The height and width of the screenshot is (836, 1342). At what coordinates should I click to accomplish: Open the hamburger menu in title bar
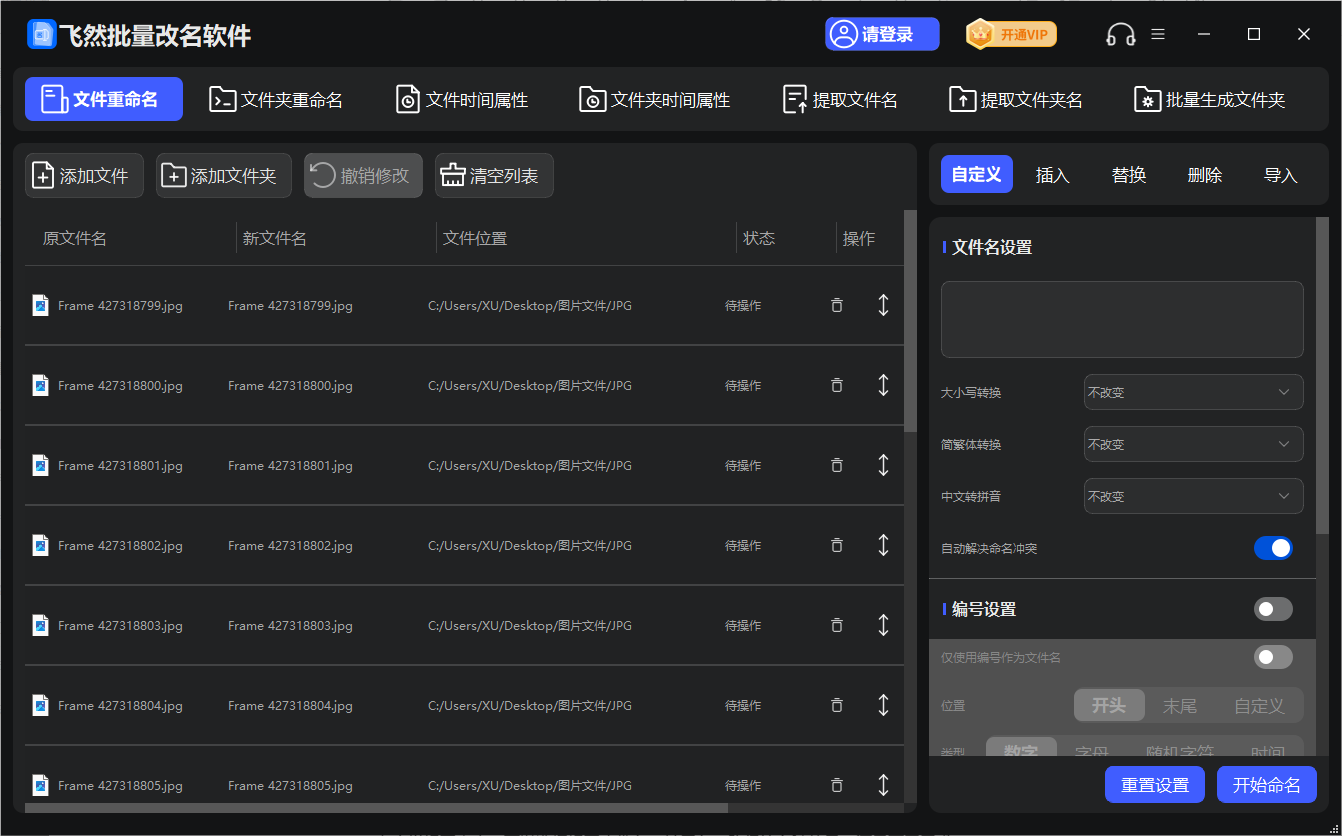tap(1158, 34)
